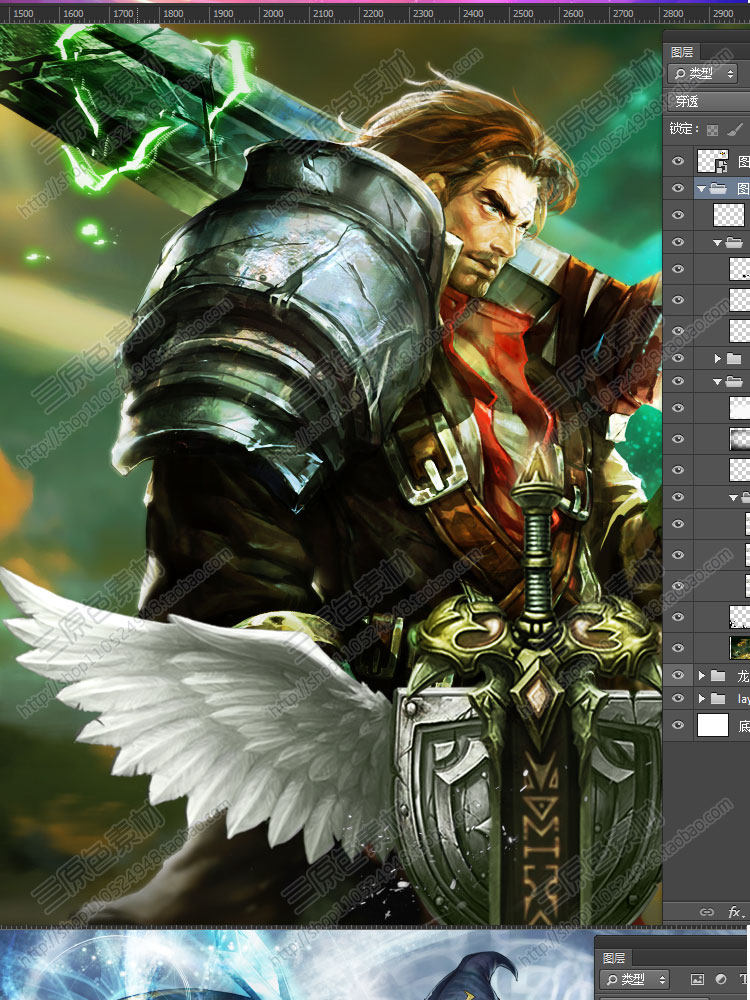Open the fx layer style menu
The image size is (750, 1000).
(735, 911)
